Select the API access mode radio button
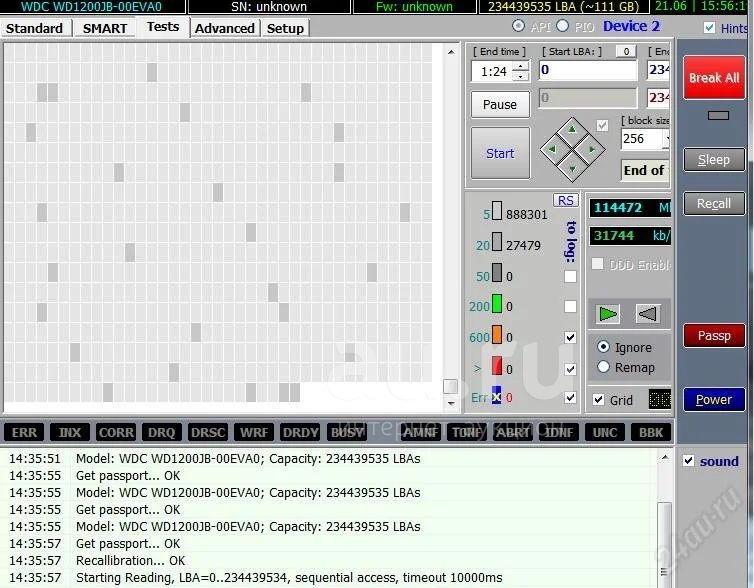This screenshot has height=588, width=754. 518,26
